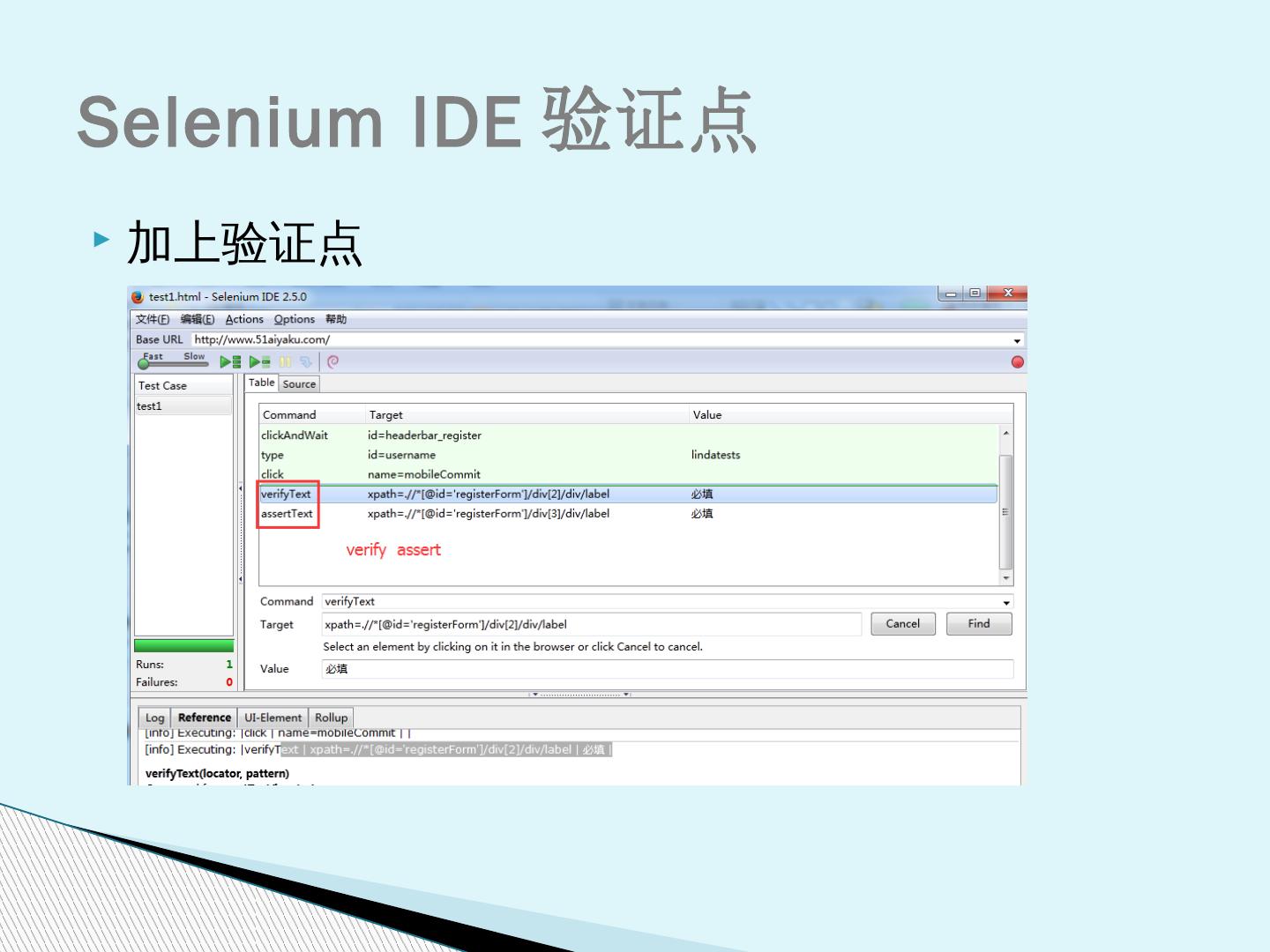Open the Log tab
The width and height of the screenshot is (1270, 952).
click(155, 718)
